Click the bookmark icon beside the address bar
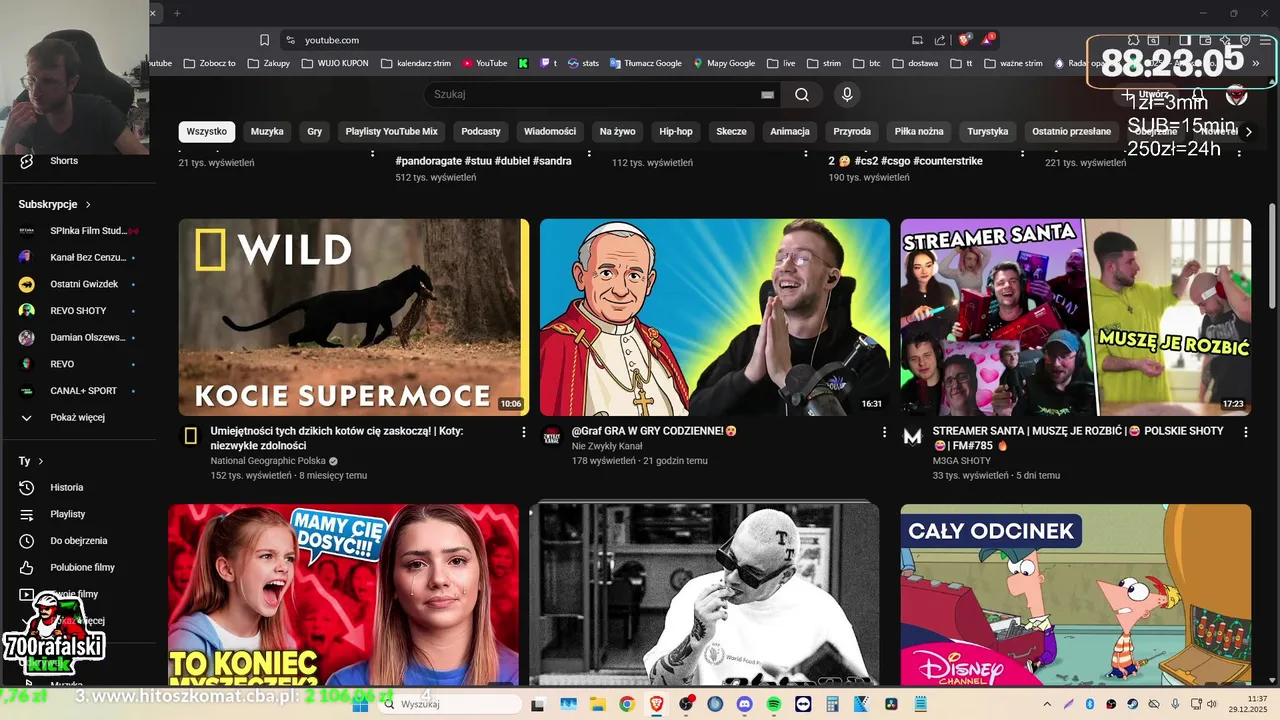The image size is (1280, 720). coord(264,40)
